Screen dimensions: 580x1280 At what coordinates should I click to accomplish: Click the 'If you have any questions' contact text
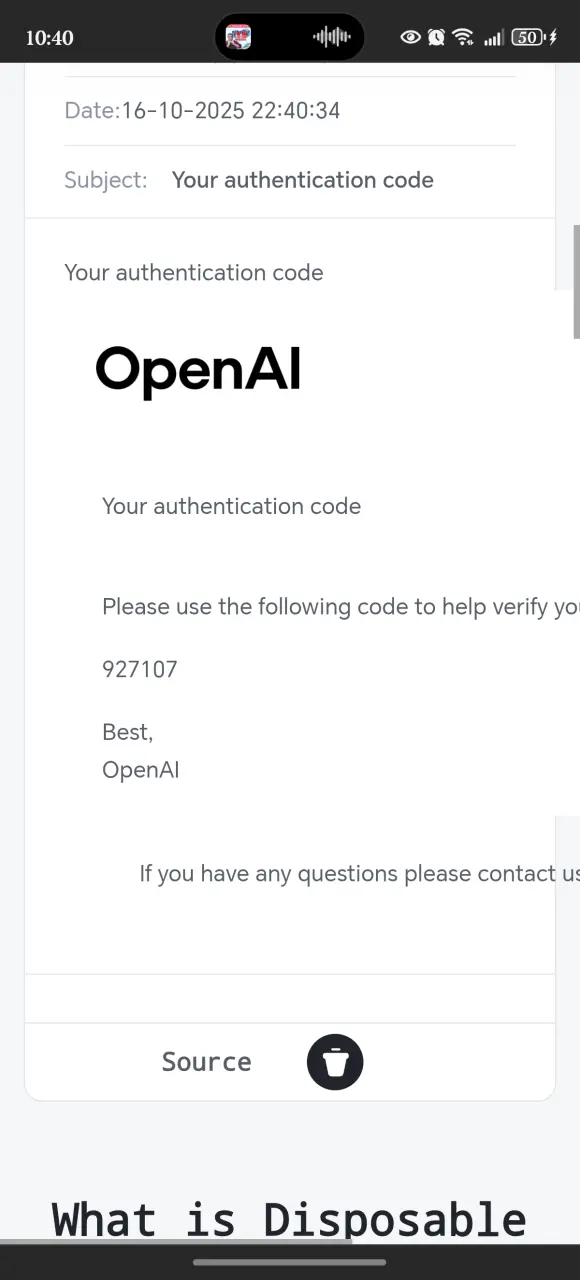[359, 874]
